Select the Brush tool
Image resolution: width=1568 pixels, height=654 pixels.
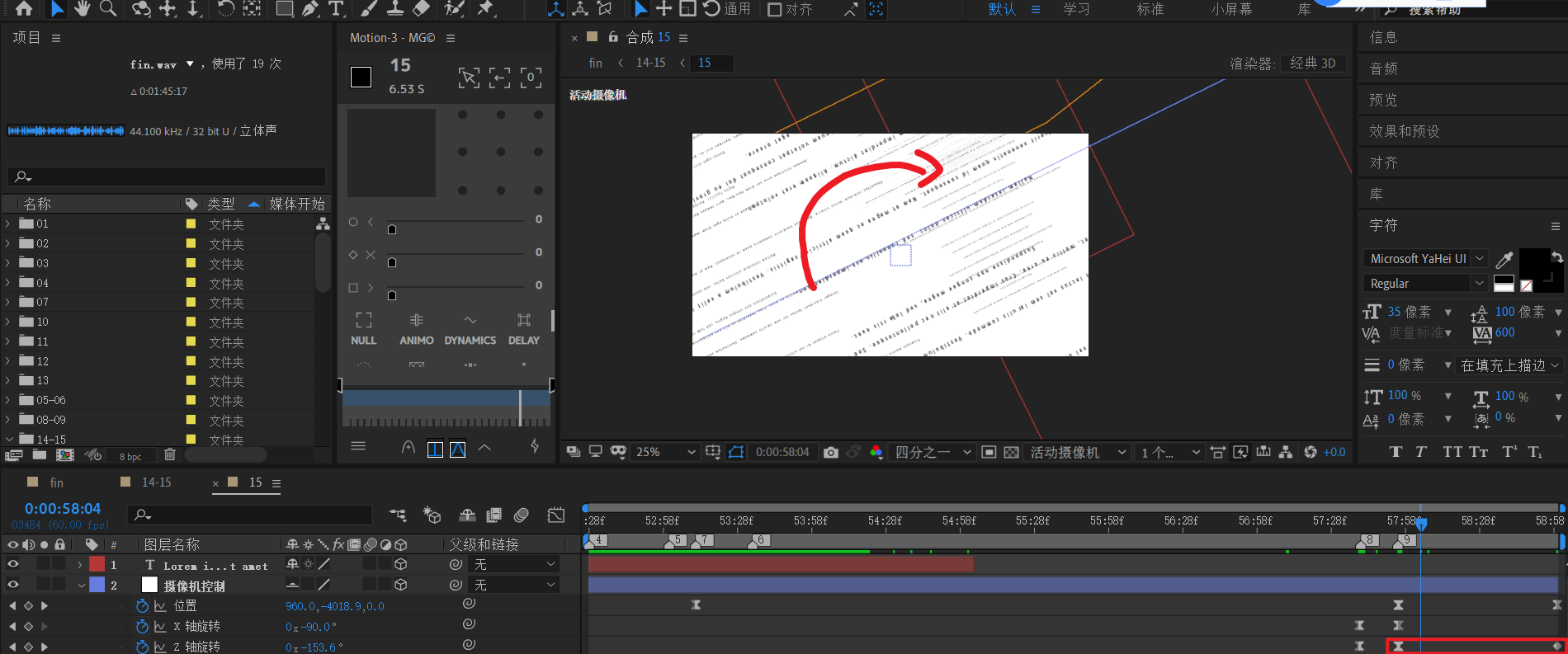(x=370, y=8)
